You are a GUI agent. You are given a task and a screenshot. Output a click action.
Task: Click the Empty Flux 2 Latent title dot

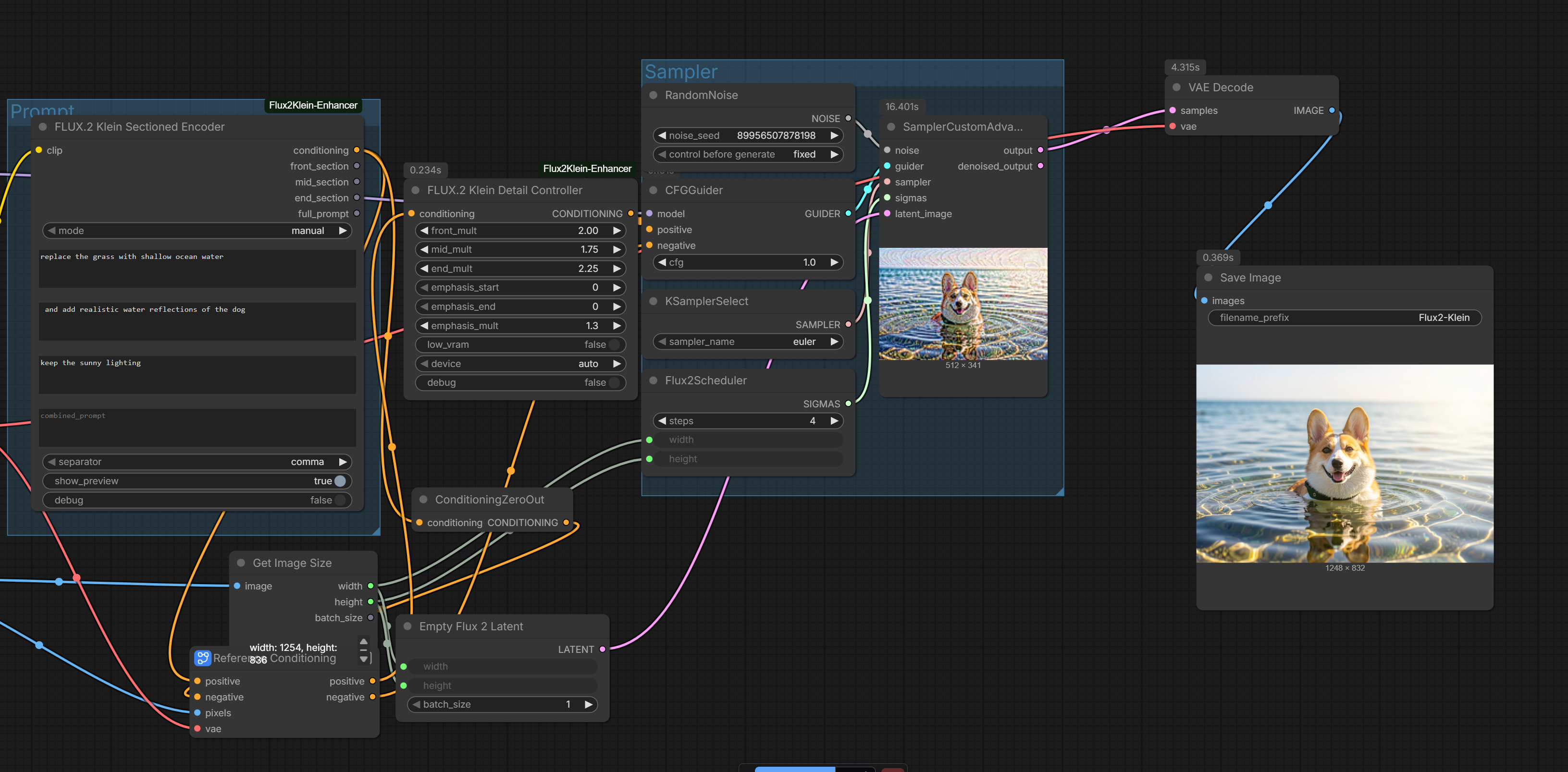click(x=408, y=626)
